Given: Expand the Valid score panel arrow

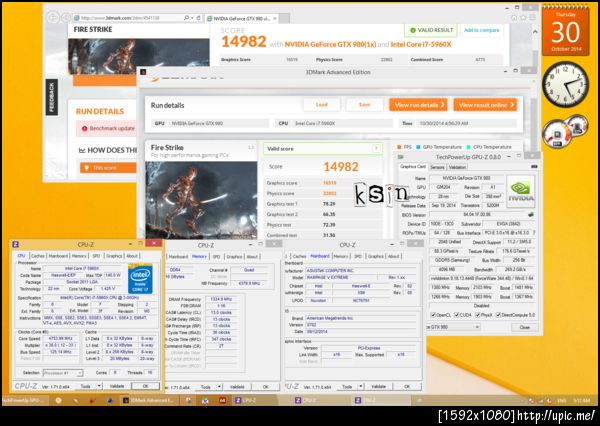Looking at the screenshot, I should tap(376, 149).
